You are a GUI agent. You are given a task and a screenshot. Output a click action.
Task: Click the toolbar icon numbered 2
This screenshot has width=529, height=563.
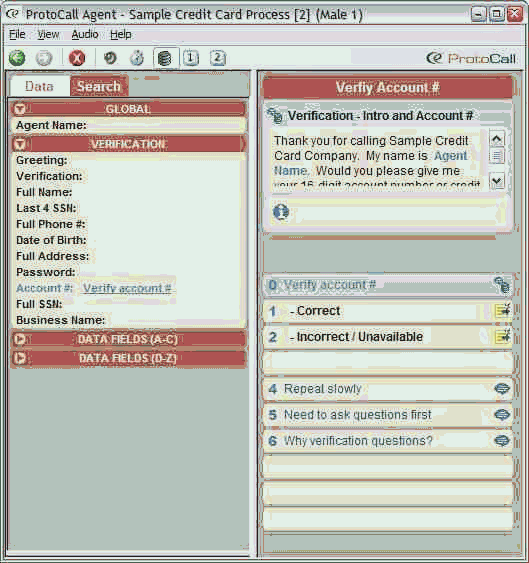pos(217,58)
